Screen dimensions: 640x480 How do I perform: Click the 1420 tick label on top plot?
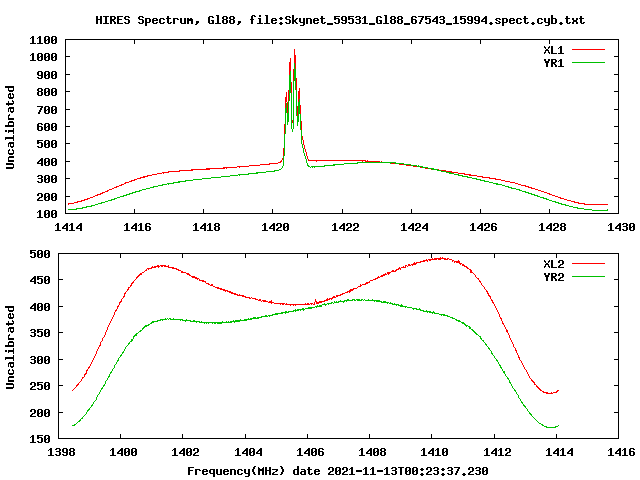275,227
